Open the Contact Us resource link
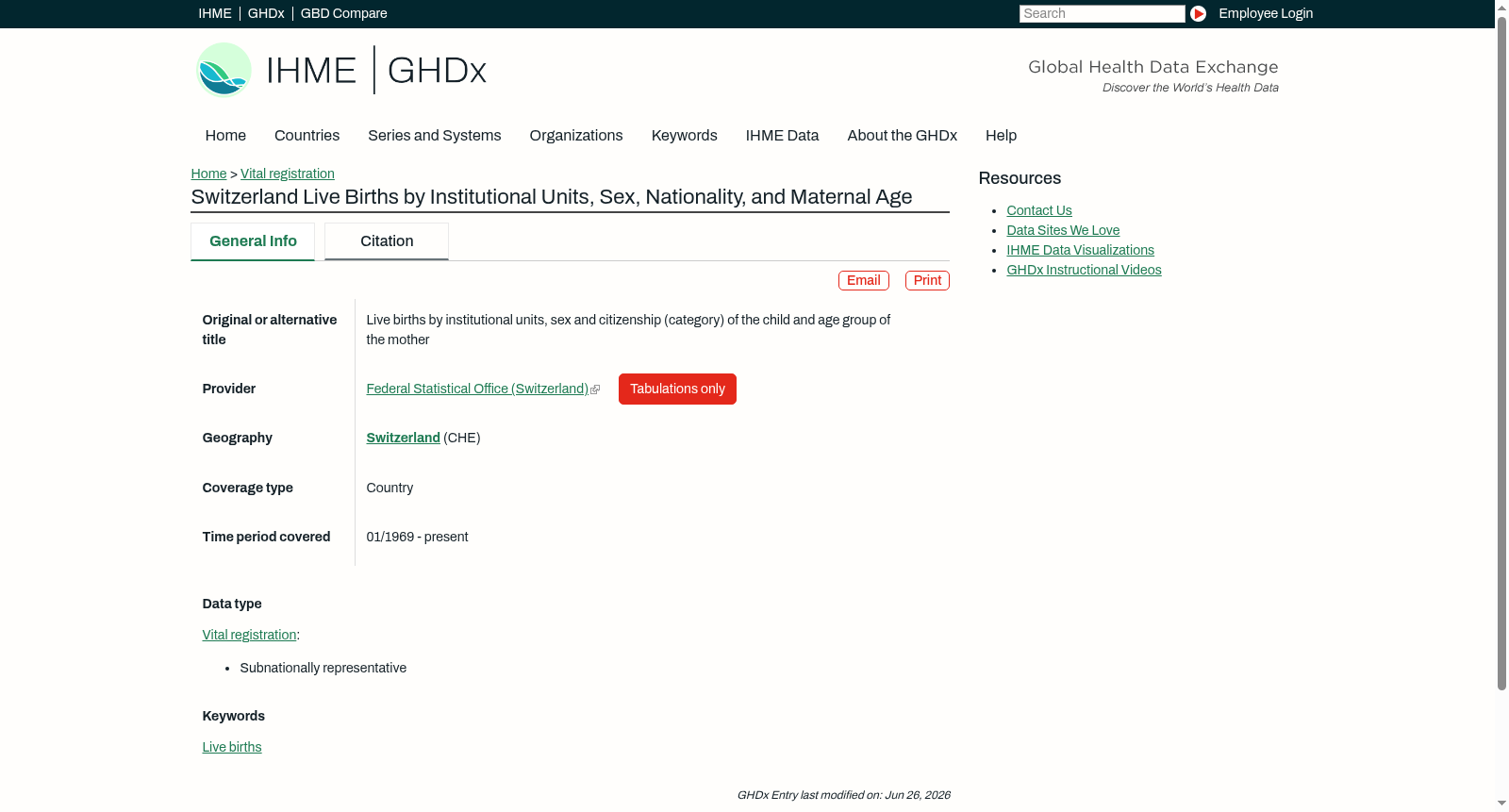The height and width of the screenshot is (812, 1509). [x=1039, y=211]
